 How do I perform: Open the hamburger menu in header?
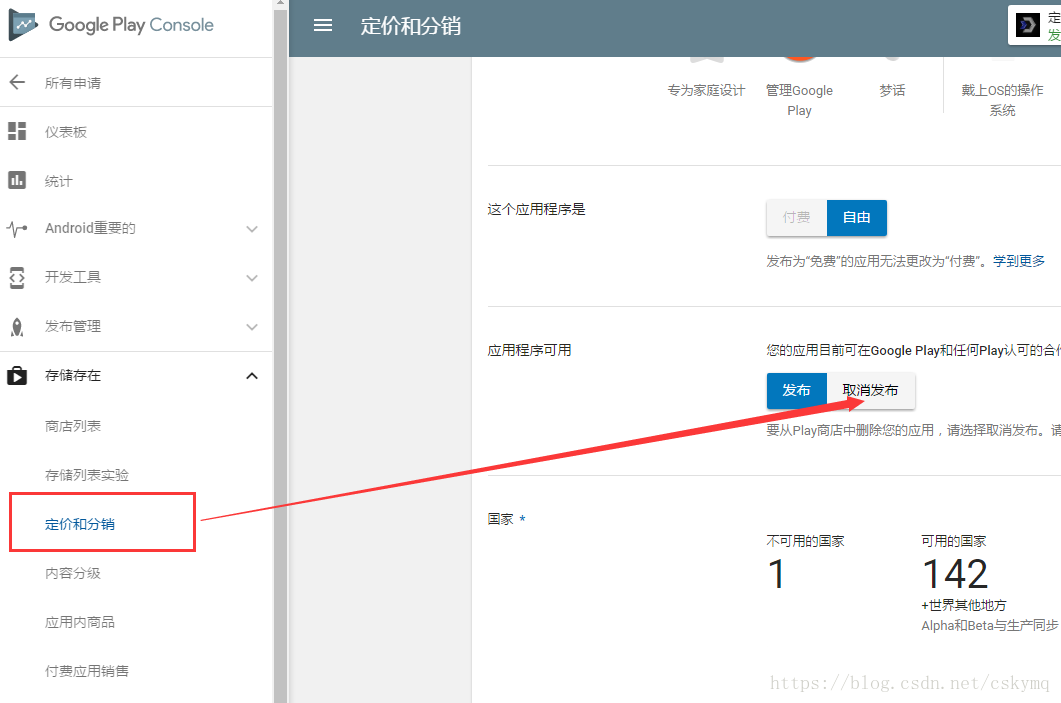click(x=323, y=26)
